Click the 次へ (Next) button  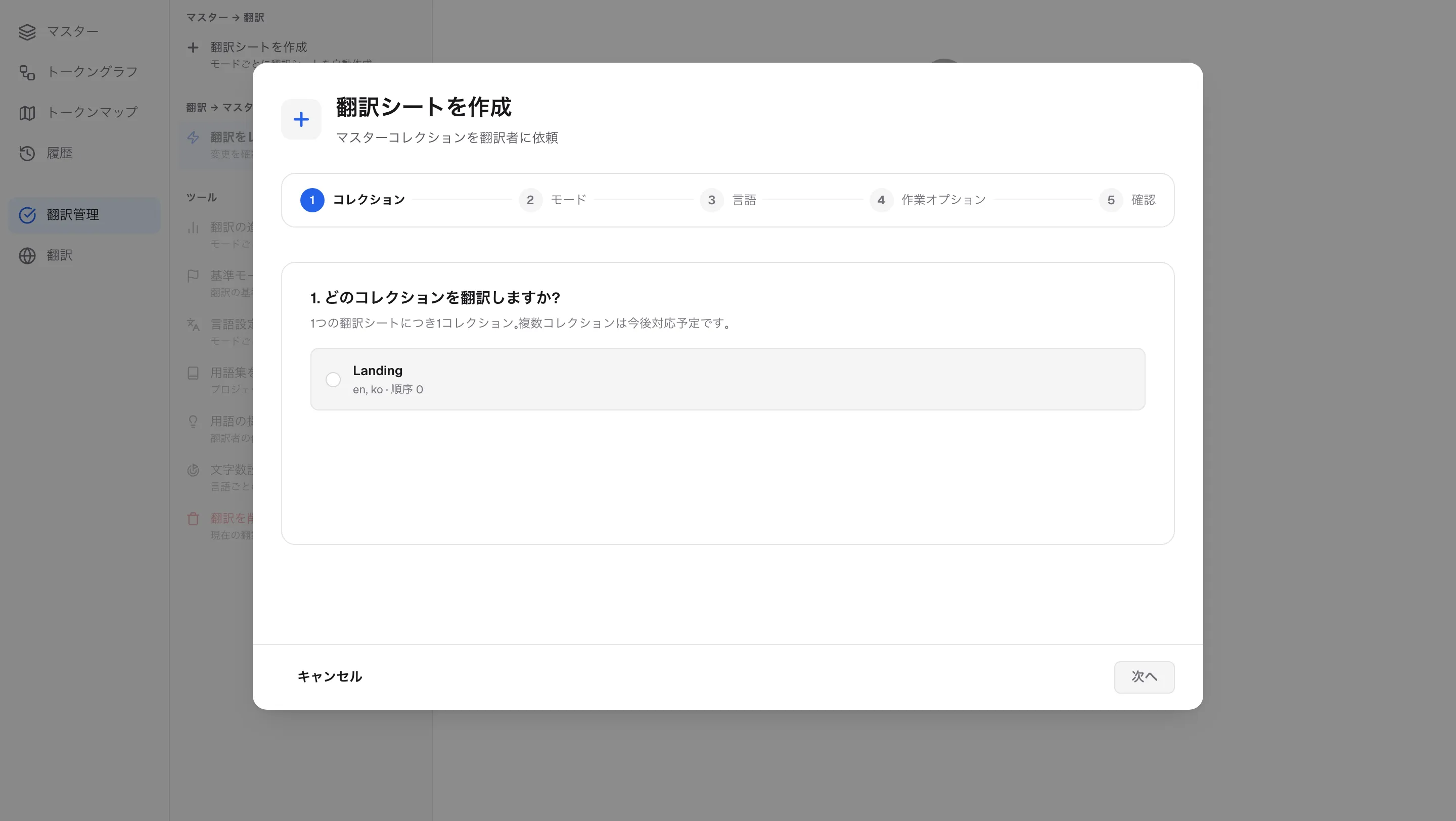(1144, 677)
